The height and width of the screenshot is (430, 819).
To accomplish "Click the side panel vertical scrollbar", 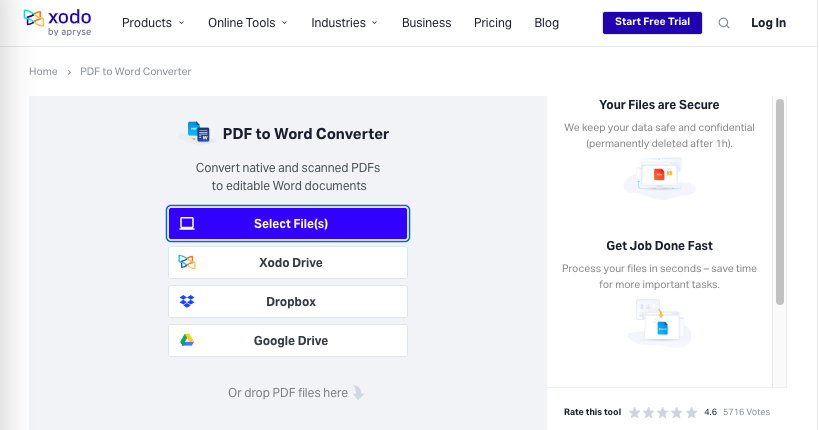I will 780,202.
